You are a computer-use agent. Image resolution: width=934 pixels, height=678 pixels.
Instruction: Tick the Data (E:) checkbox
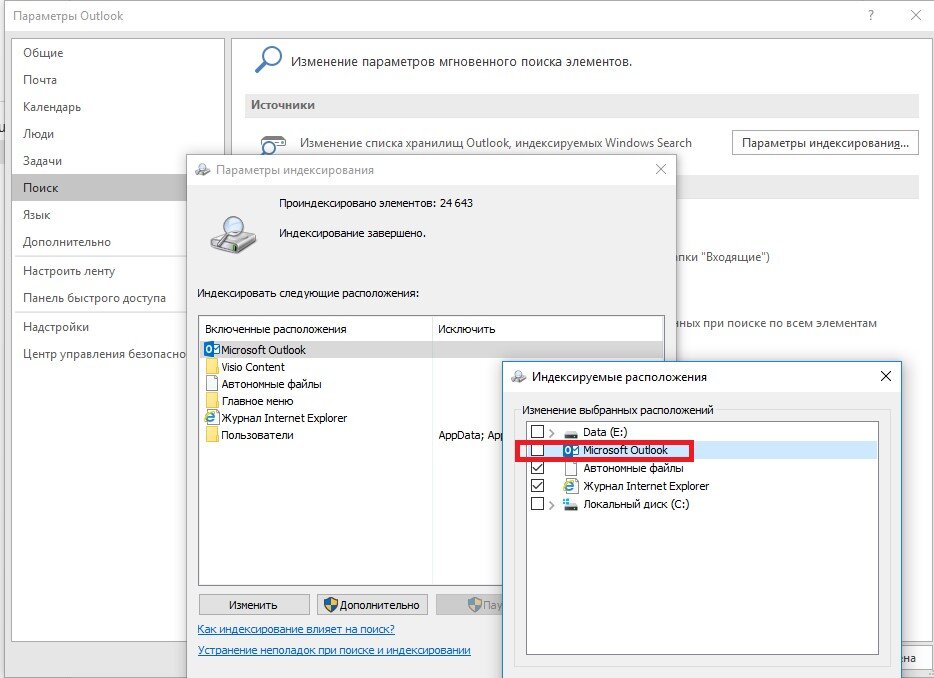537,431
